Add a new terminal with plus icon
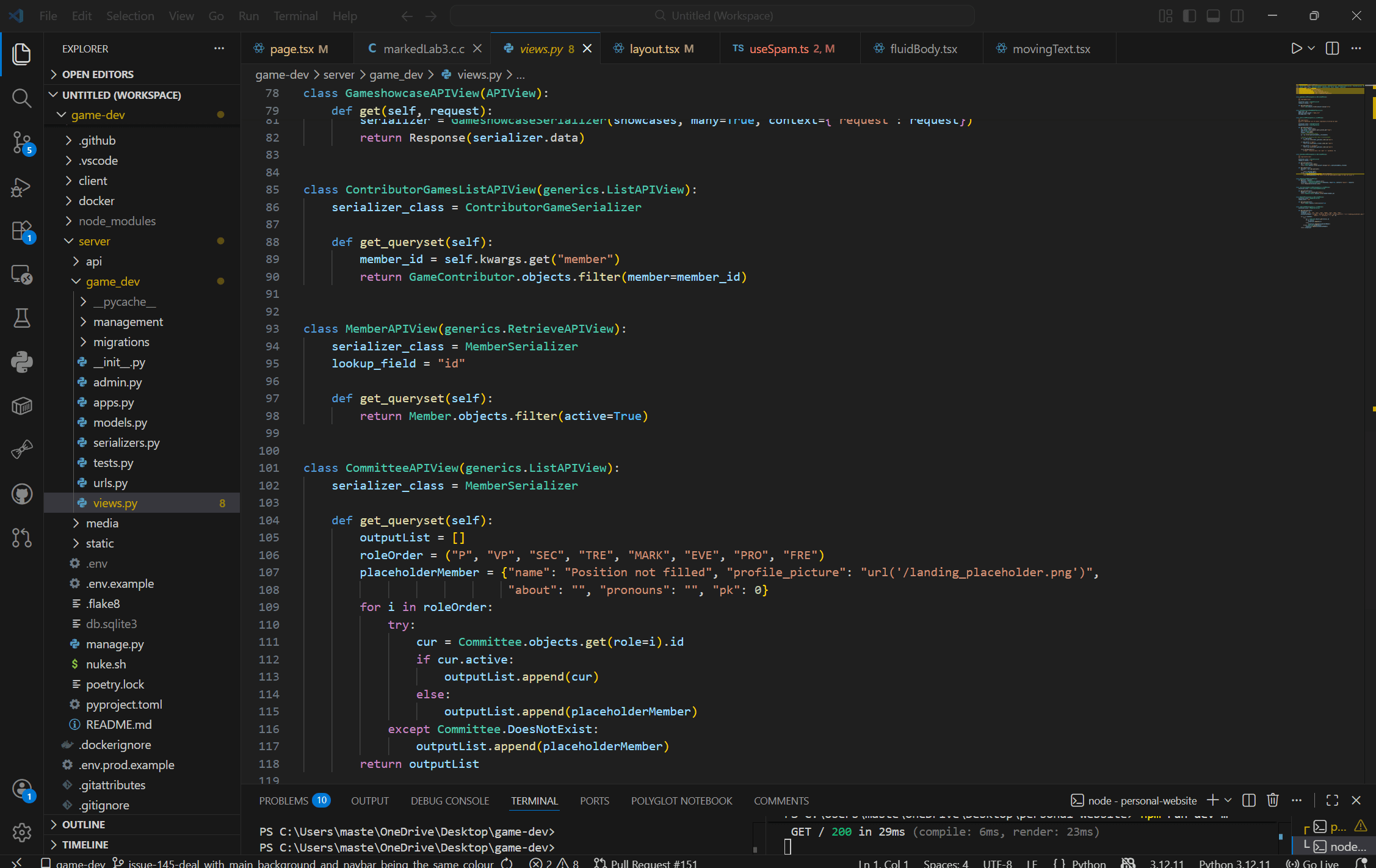Screen dimensions: 1376x868 (1212, 800)
